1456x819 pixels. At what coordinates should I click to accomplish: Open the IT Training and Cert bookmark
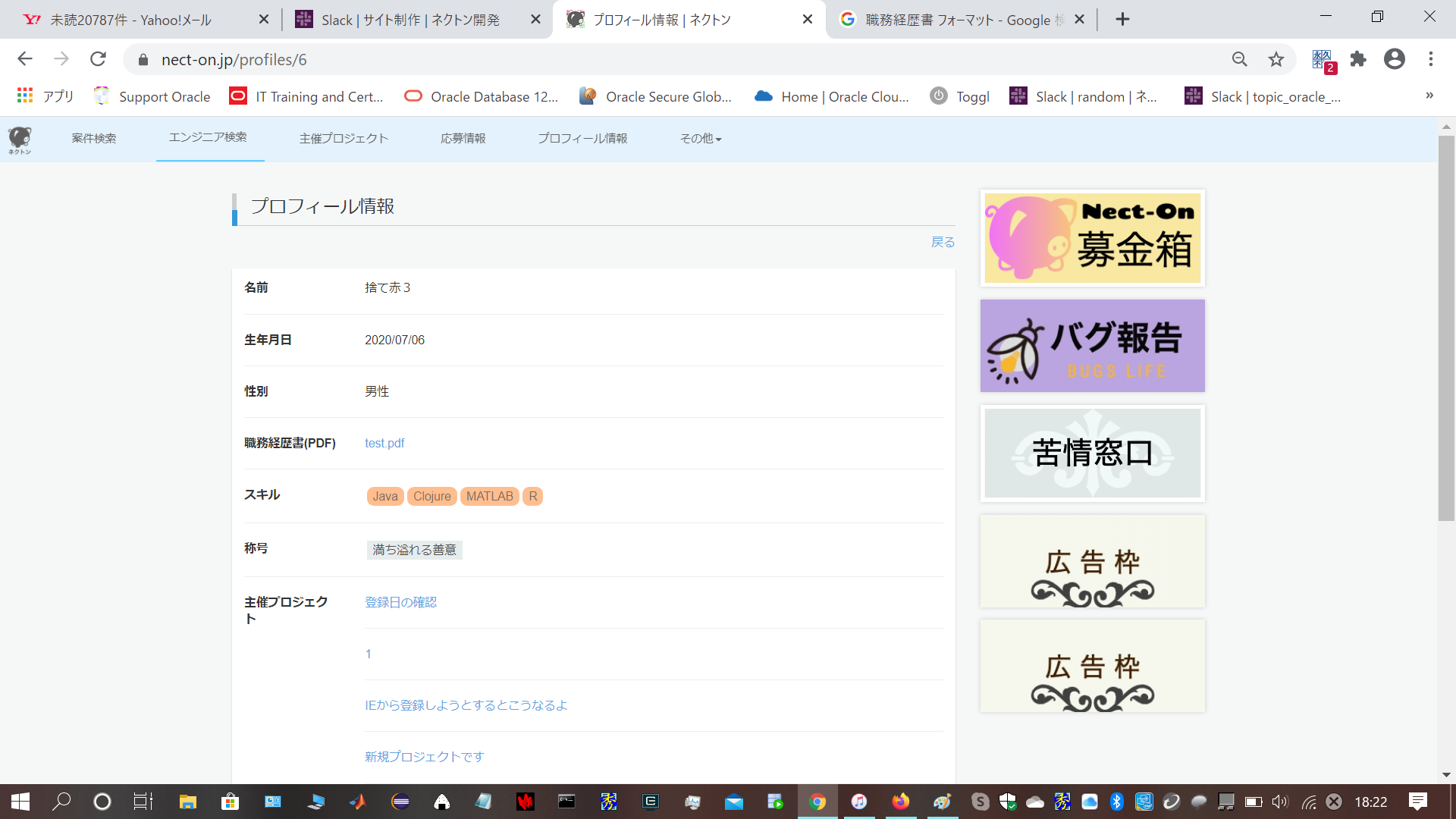tap(307, 96)
